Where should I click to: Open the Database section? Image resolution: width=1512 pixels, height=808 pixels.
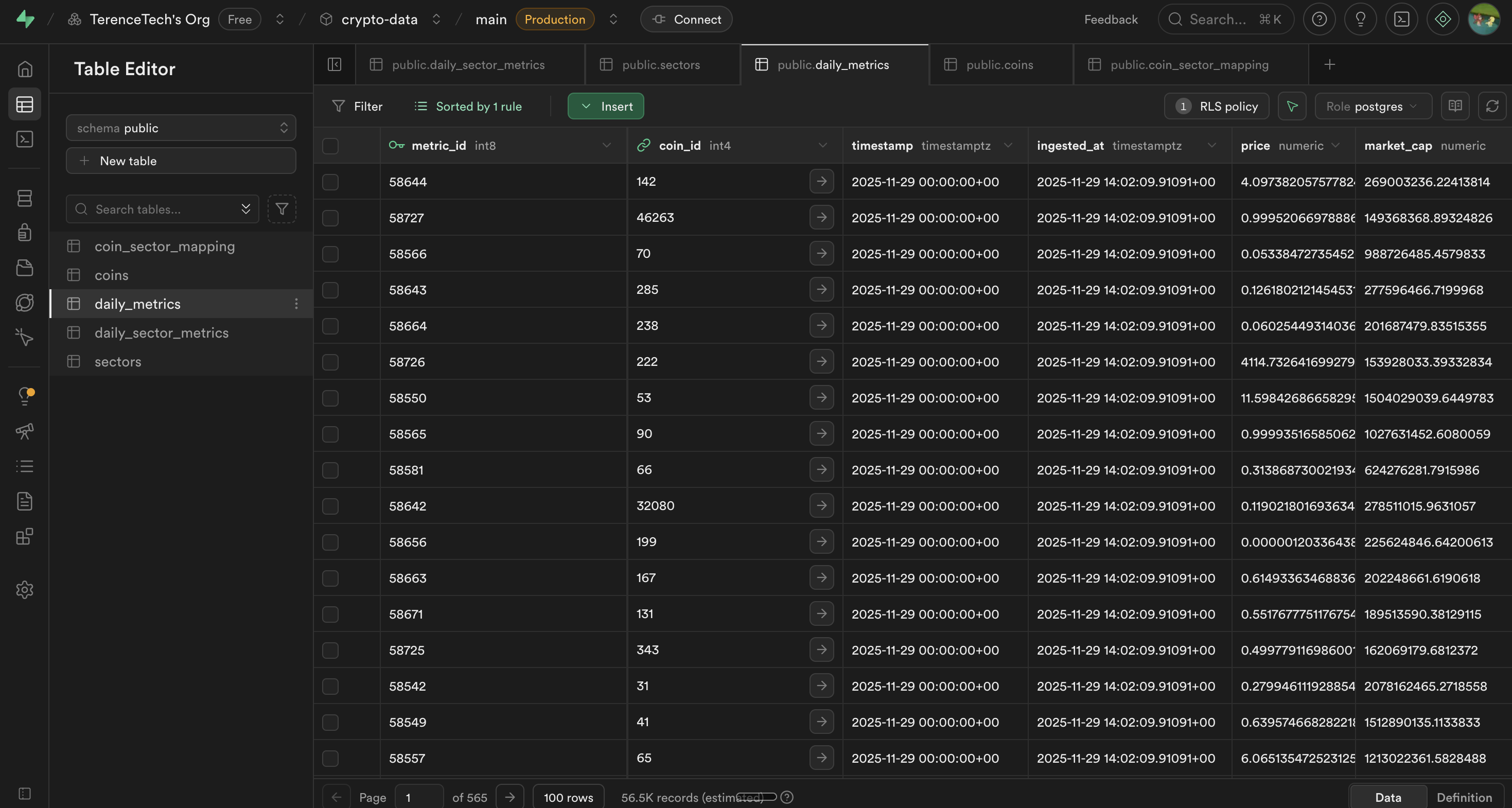pos(25,198)
